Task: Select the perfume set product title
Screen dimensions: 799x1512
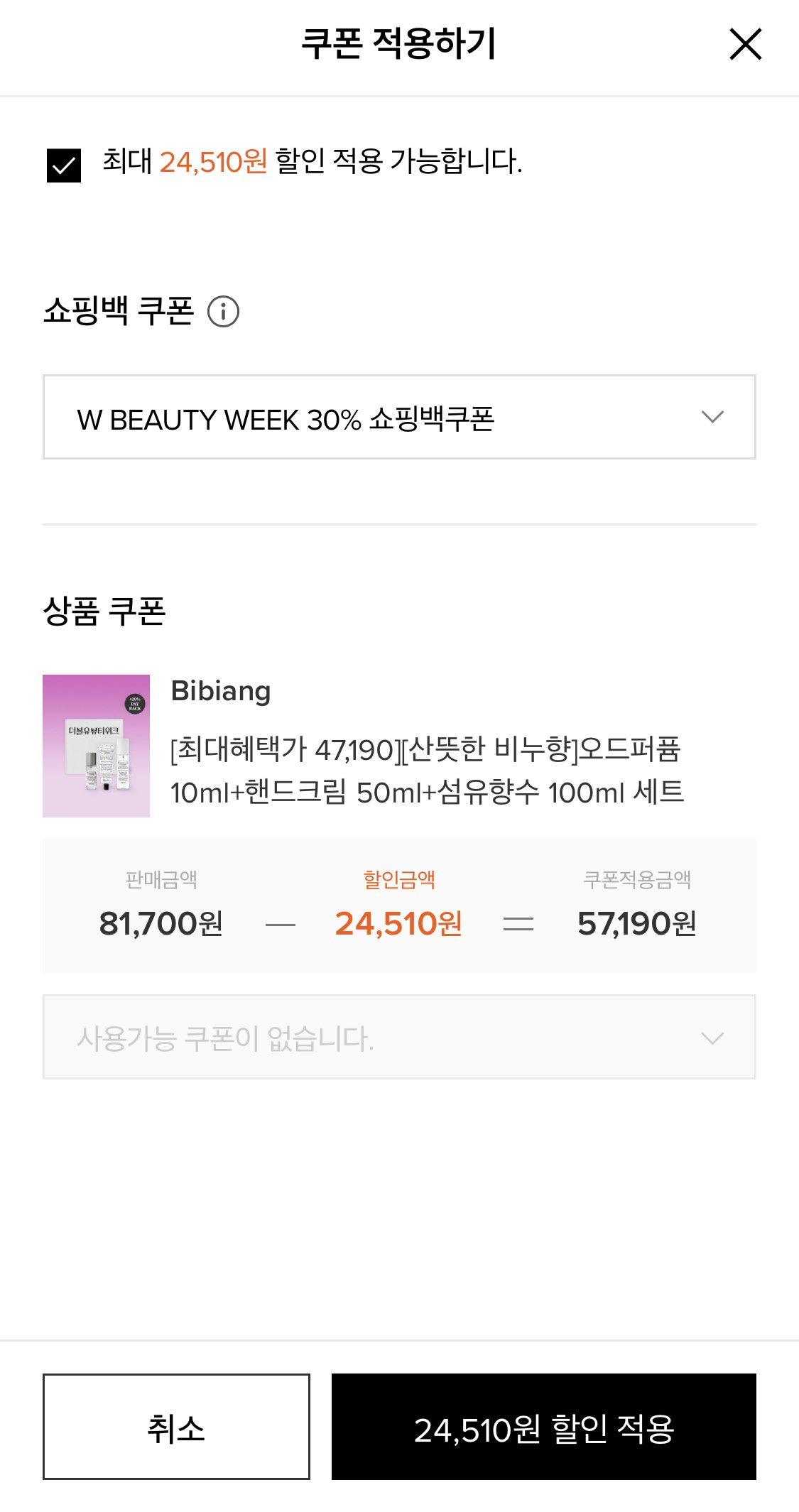Action: (427, 771)
